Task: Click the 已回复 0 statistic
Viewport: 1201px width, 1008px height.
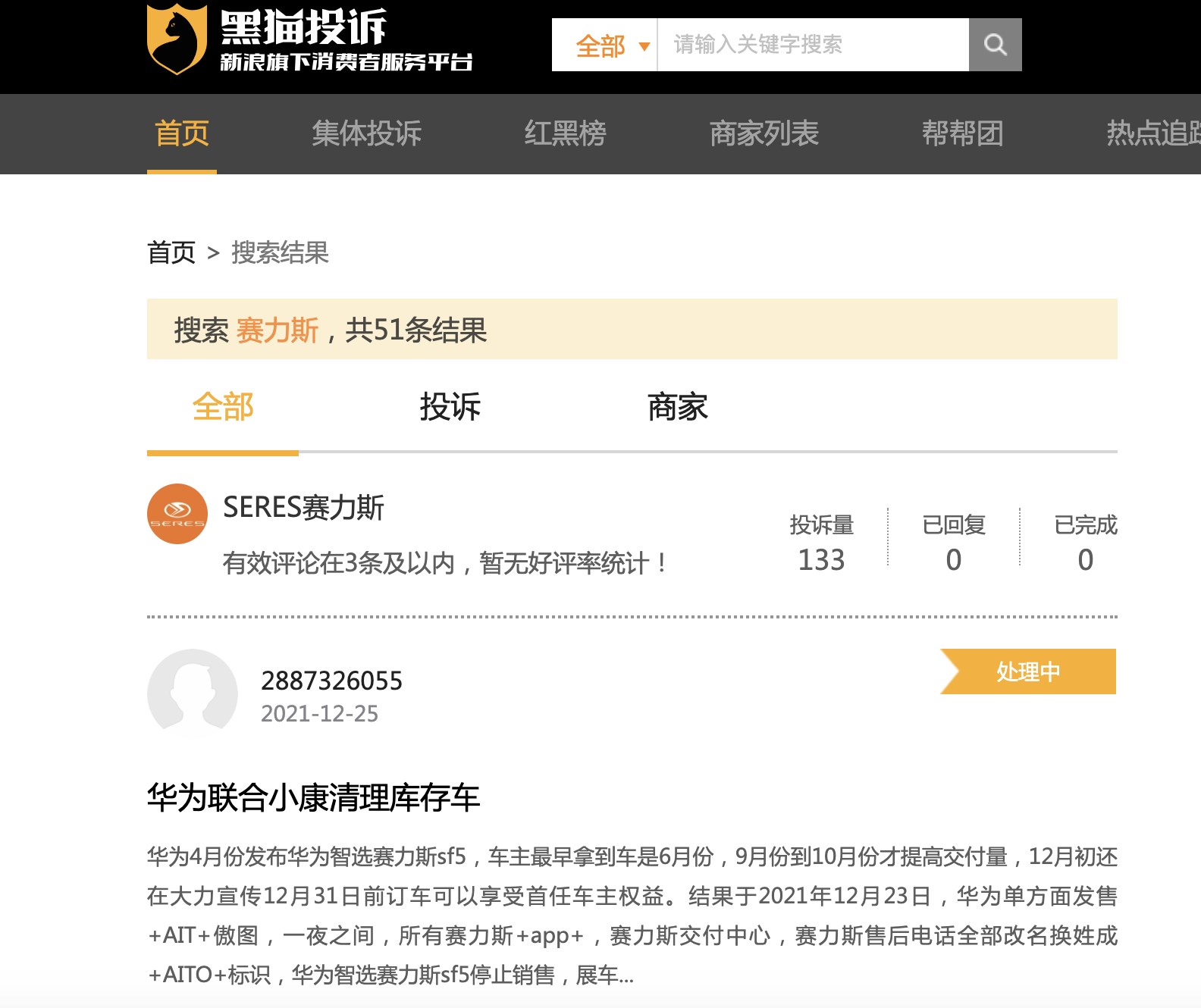Action: coord(954,543)
